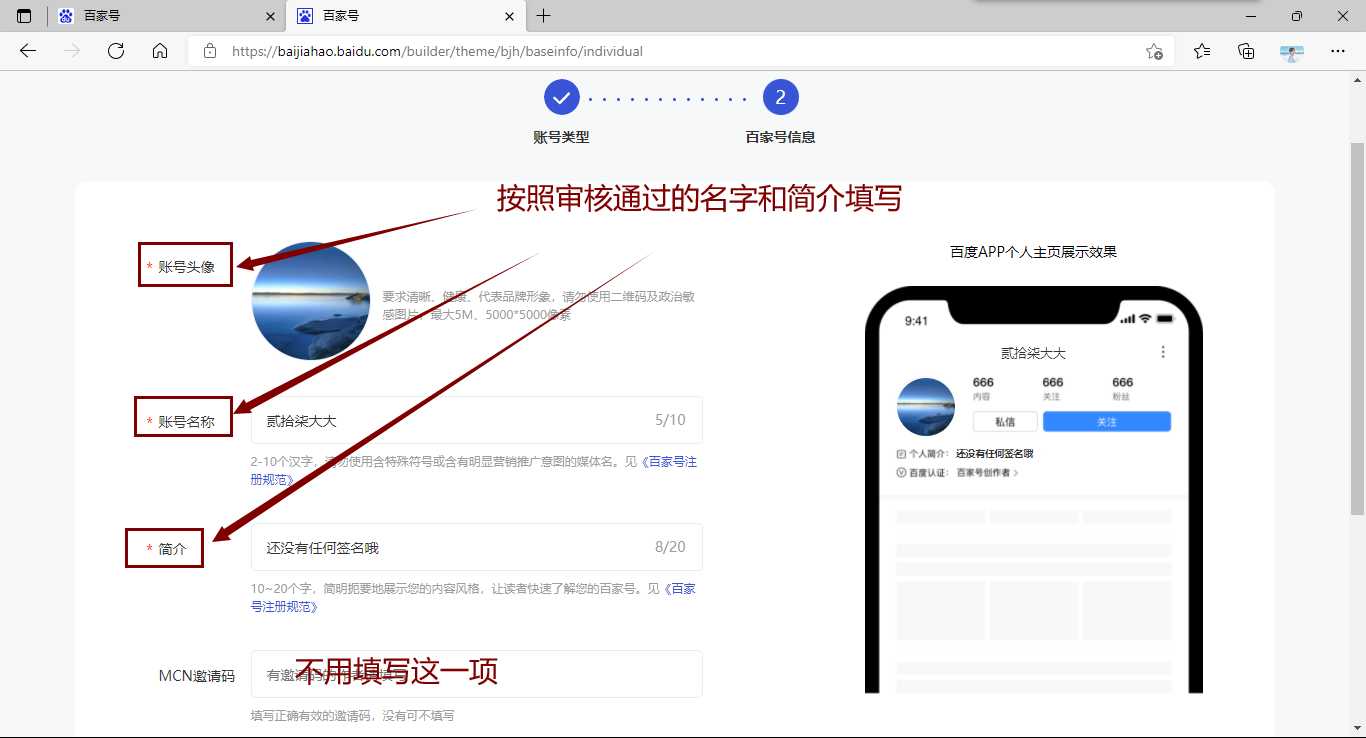Image resolution: width=1366 pixels, height=738 pixels.
Task: Click the account avatar image to change
Action: [311, 301]
